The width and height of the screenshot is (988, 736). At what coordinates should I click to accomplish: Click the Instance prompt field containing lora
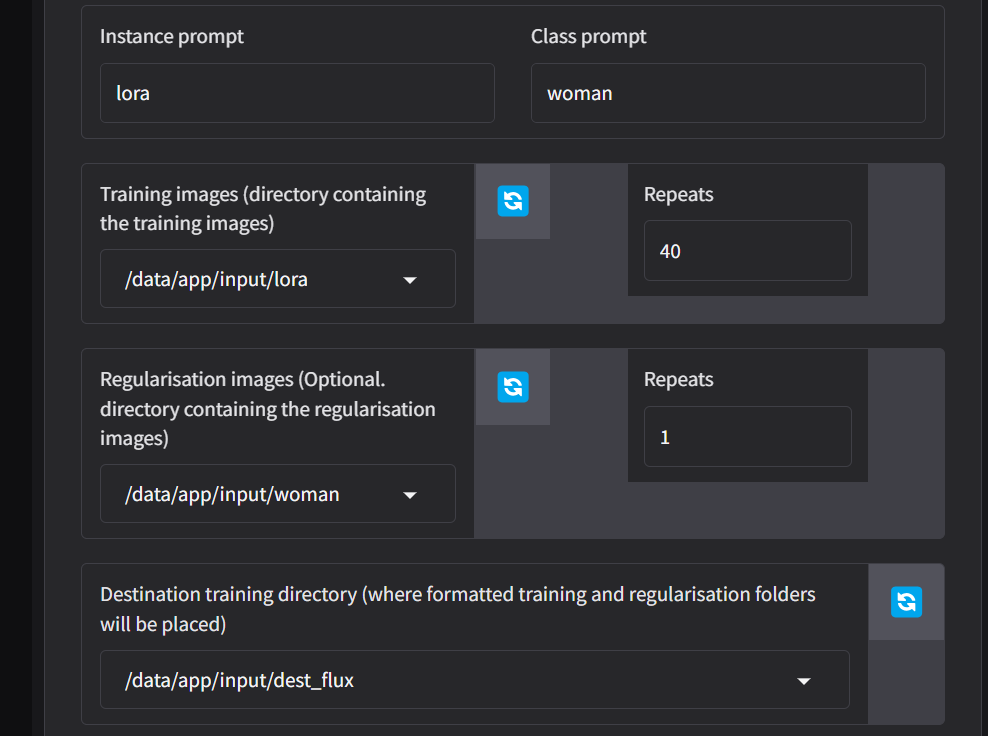pyautogui.click(x=297, y=94)
